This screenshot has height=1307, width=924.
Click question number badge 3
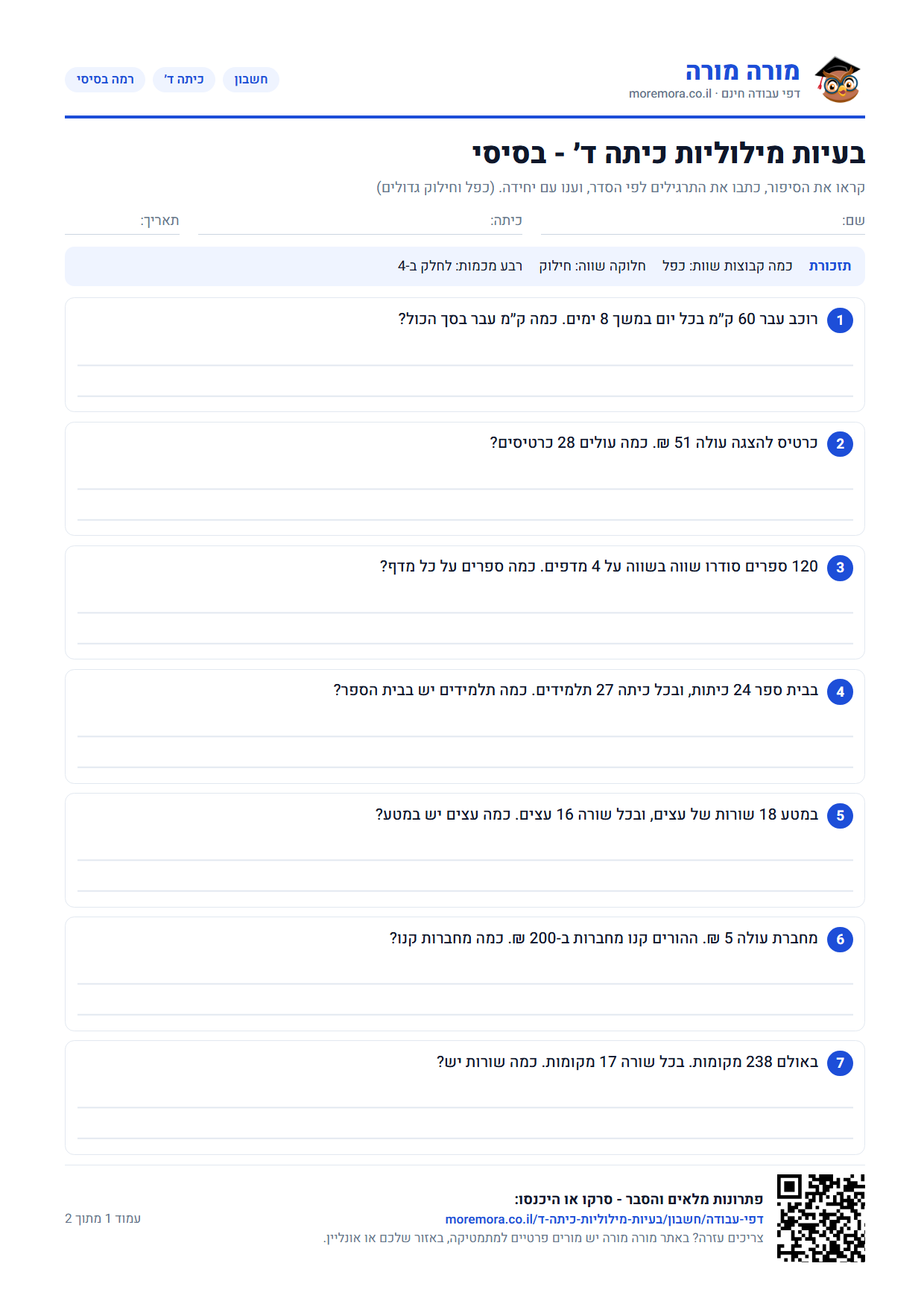tap(840, 568)
